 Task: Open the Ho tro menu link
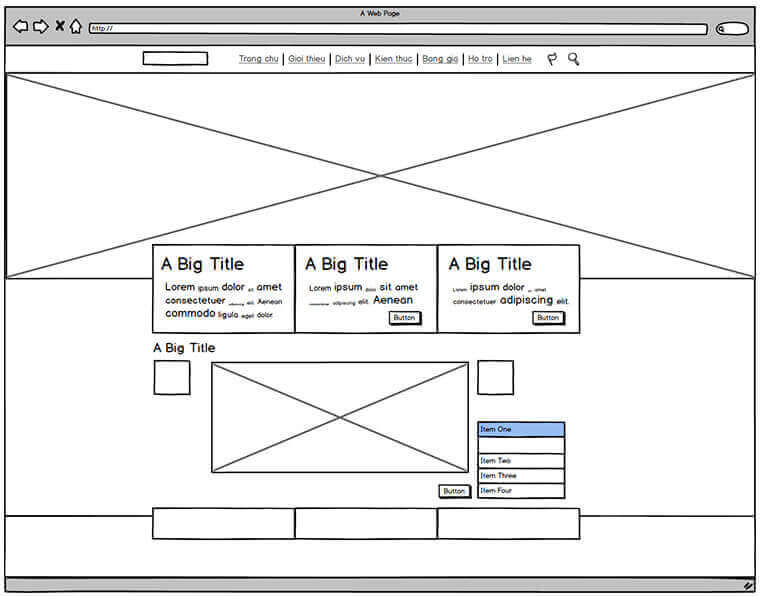coord(480,59)
